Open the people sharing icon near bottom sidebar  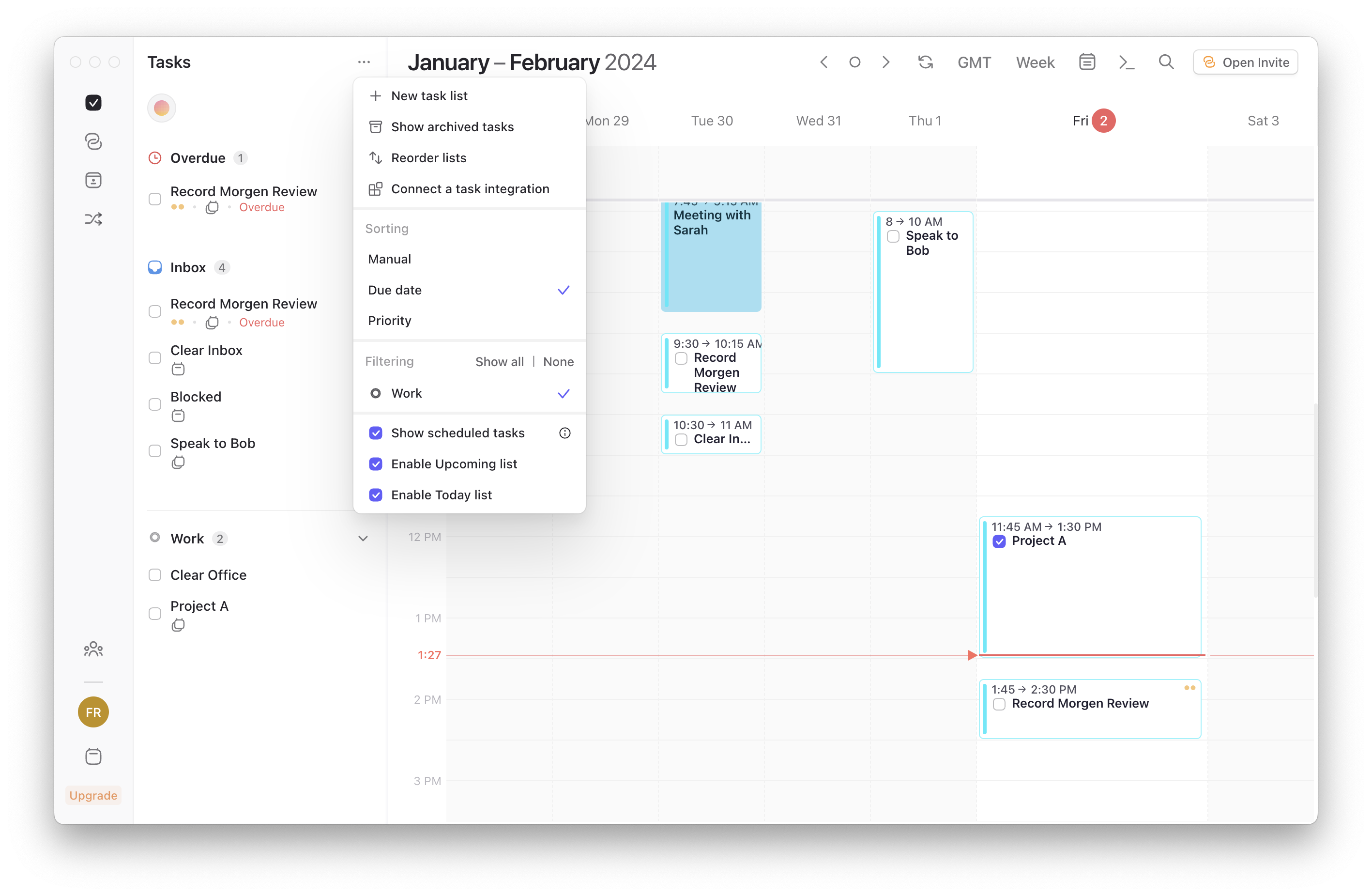pyautogui.click(x=93, y=649)
